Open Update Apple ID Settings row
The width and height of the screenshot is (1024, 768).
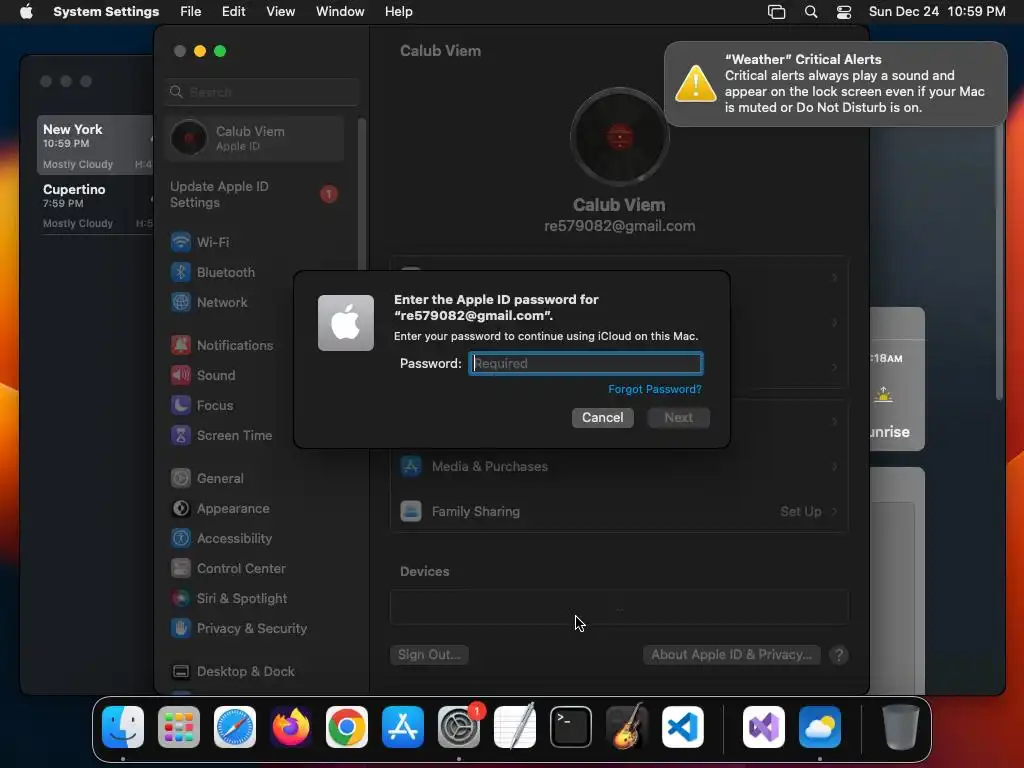255,194
